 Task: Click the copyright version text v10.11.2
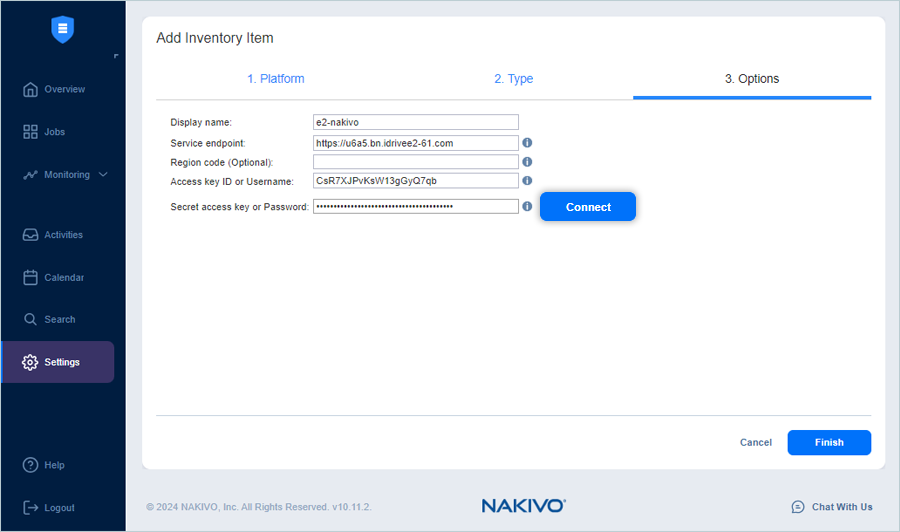[x=259, y=507]
